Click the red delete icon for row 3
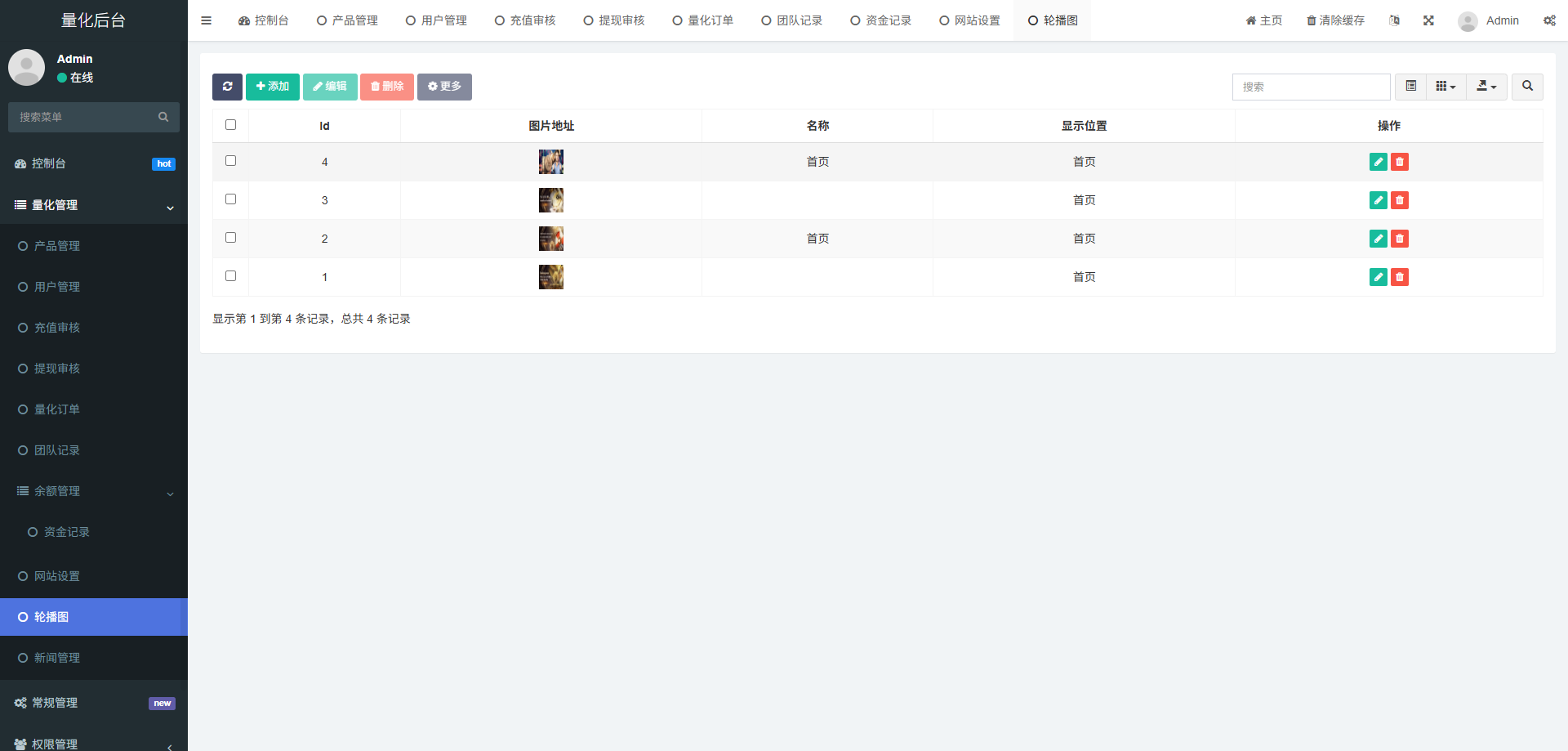 tap(1400, 200)
